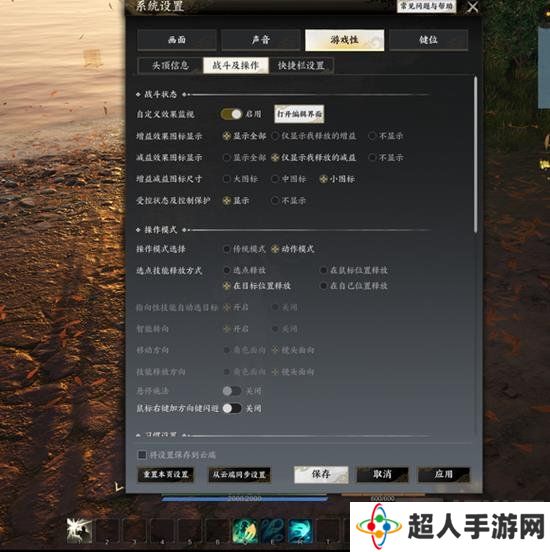Select the 在鼠标位置释放 option
Screen dimensions: 550x552
[354, 270]
